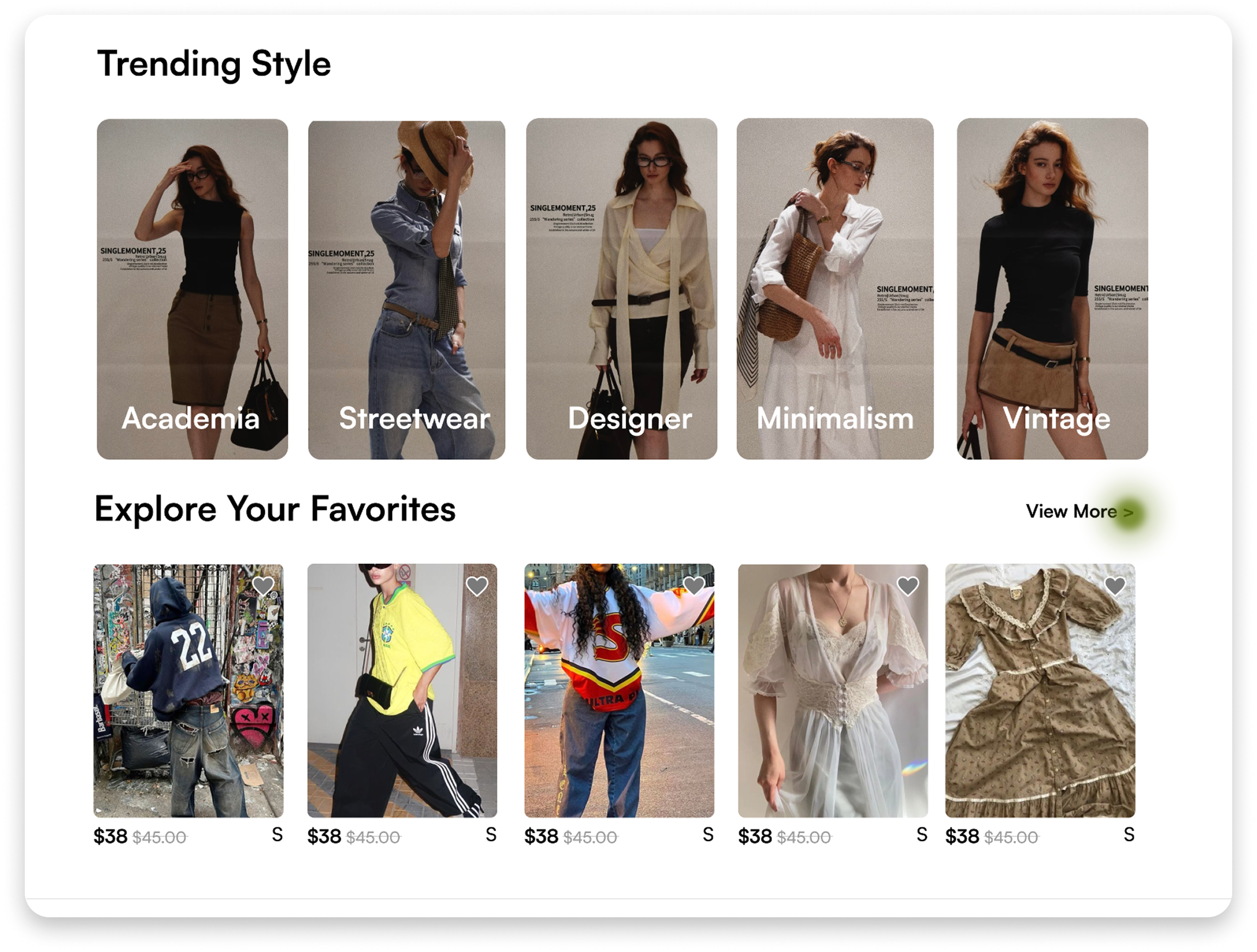The image size is (1257, 952).
Task: Open the Designer trending style
Action: (x=621, y=289)
